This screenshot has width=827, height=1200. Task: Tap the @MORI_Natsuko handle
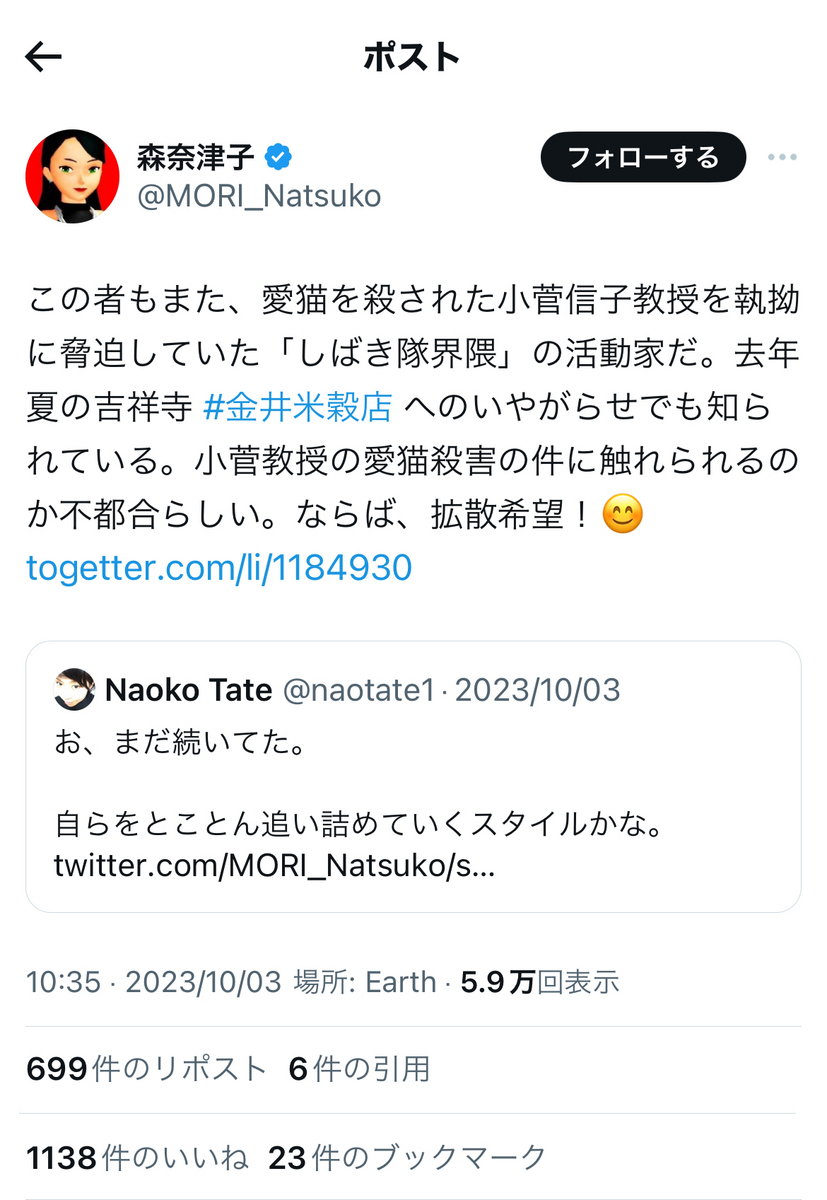tap(259, 195)
